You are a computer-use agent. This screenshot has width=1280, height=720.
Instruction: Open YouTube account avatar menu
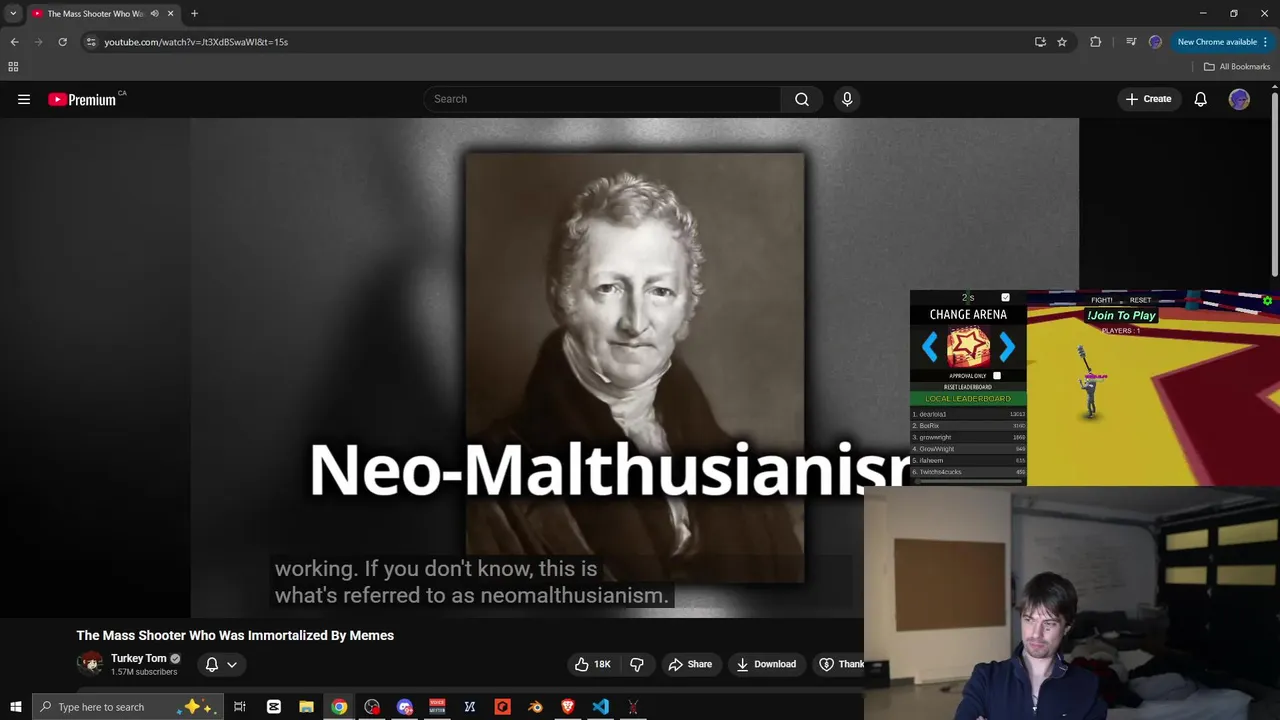click(1239, 99)
